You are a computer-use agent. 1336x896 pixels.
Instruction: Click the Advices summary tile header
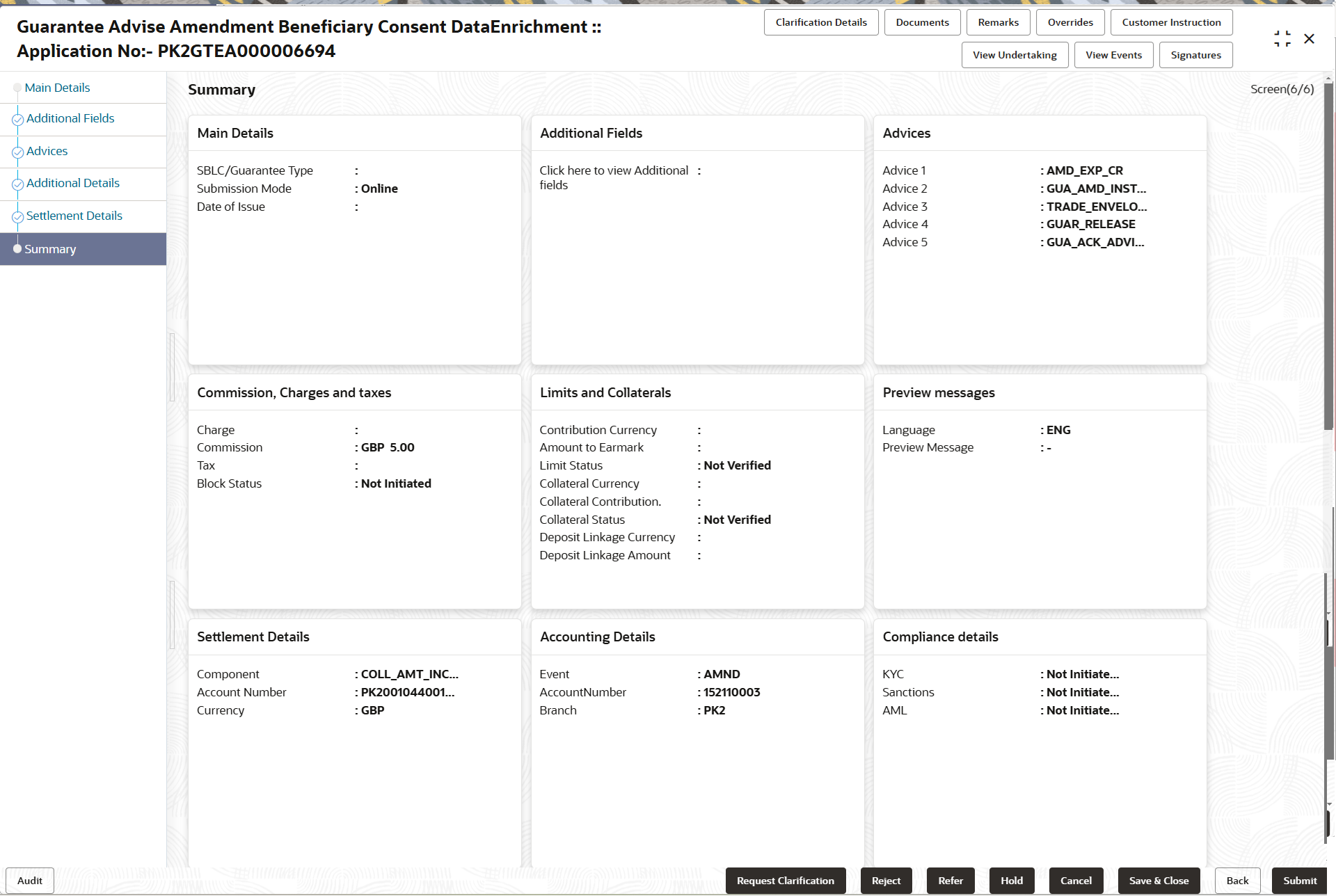click(x=906, y=133)
